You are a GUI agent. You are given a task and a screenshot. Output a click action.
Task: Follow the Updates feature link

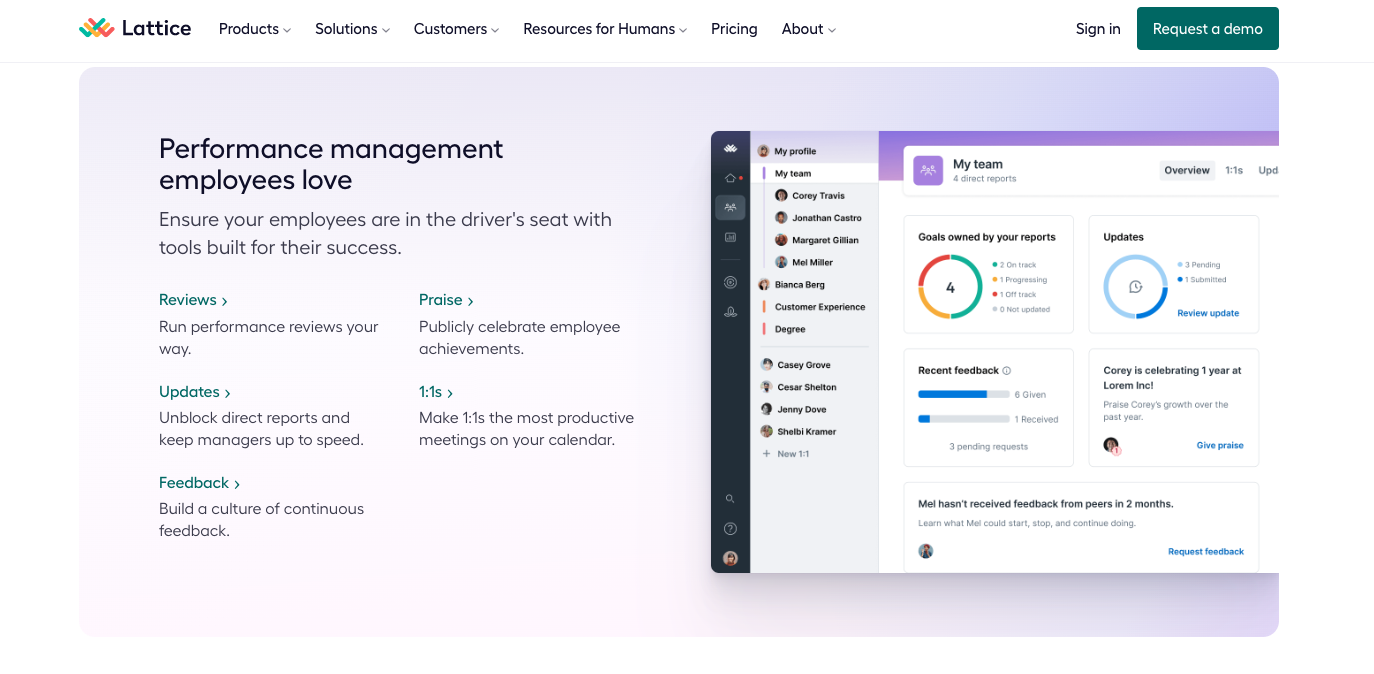coord(195,392)
